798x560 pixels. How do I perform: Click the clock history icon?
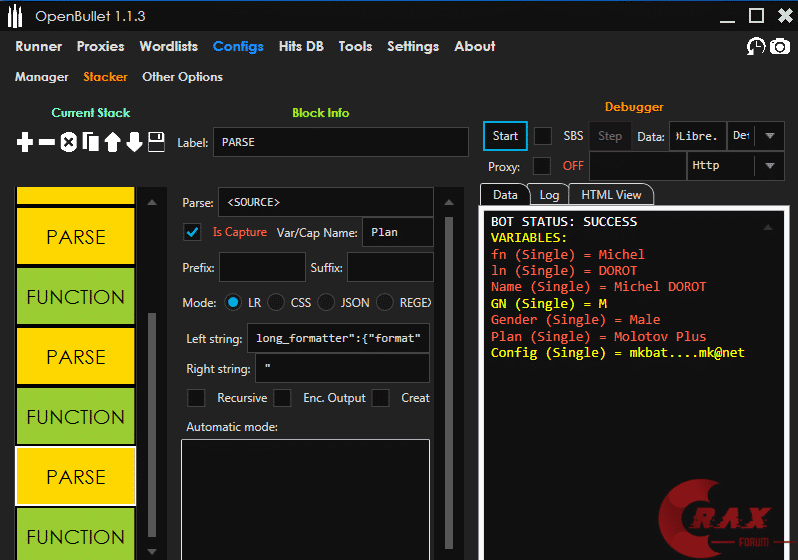756,47
